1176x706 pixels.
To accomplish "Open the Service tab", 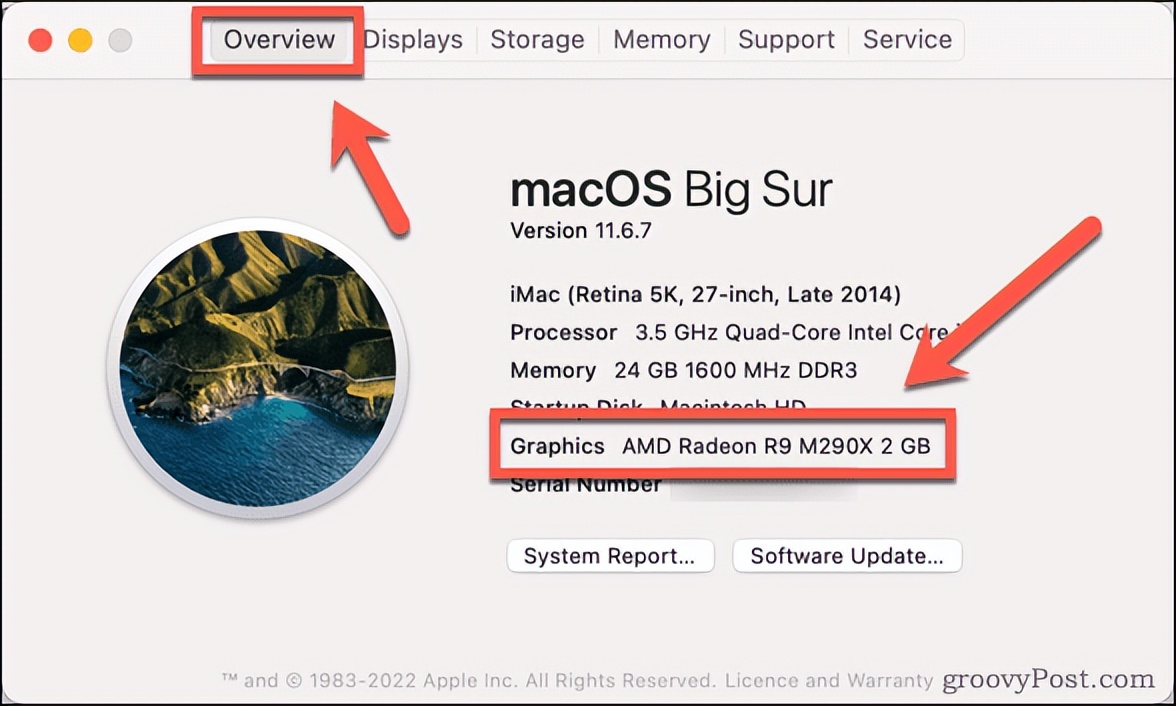I will click(907, 40).
